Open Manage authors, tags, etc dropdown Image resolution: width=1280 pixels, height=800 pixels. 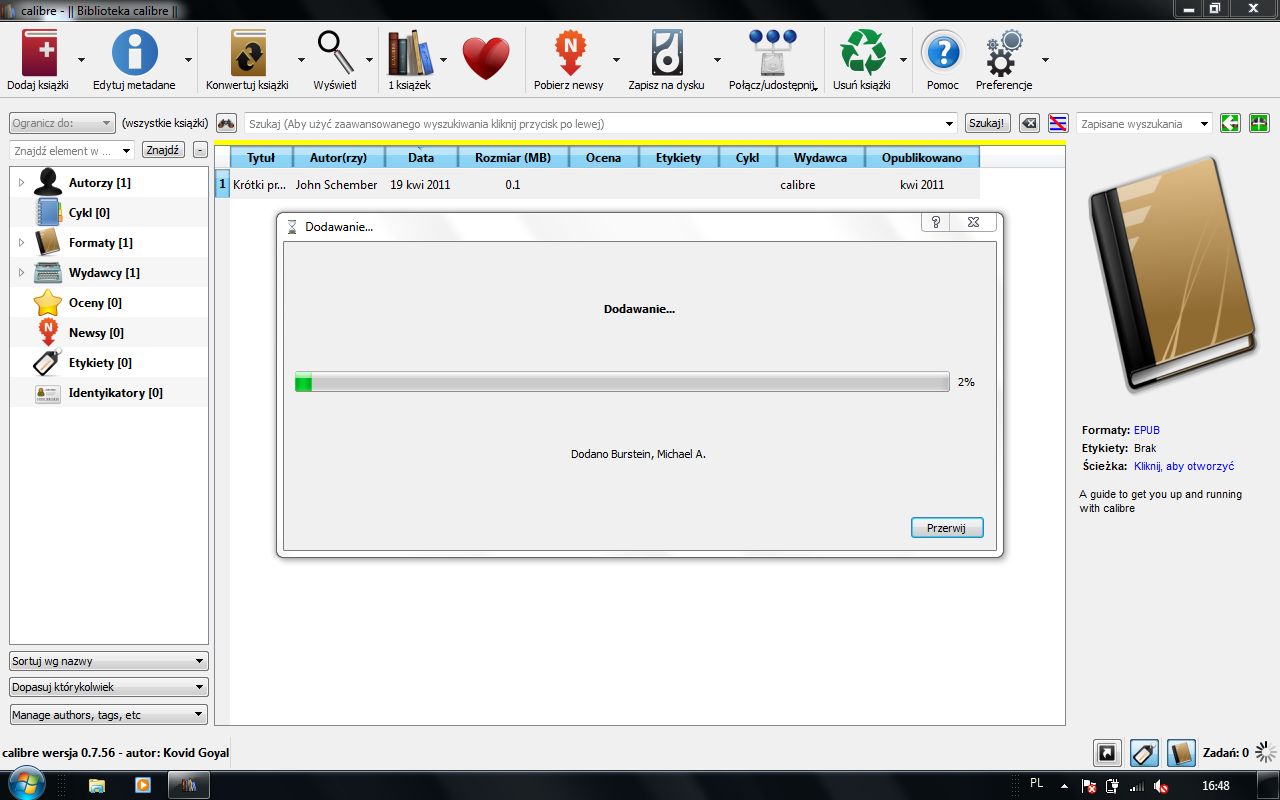[x=109, y=715]
